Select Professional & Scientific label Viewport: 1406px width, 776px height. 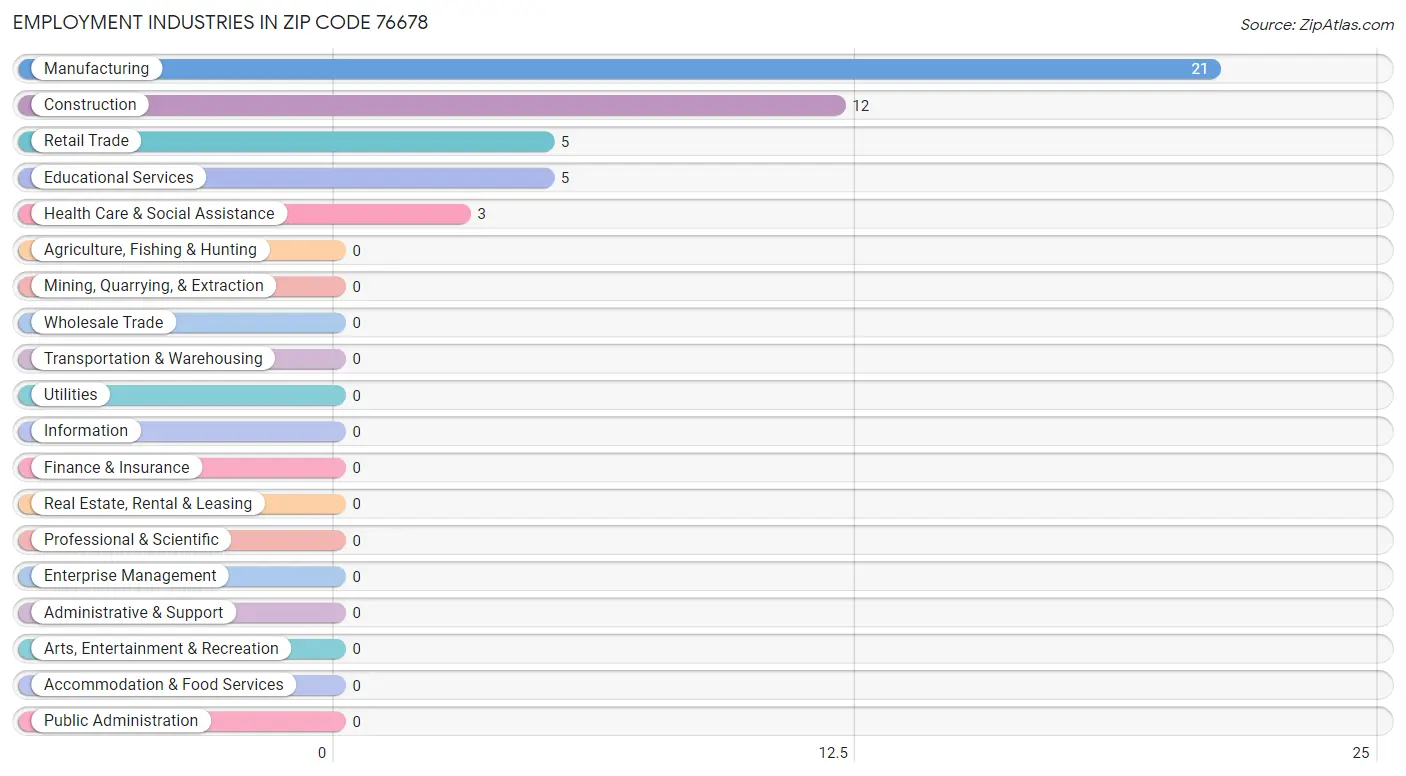click(131, 539)
